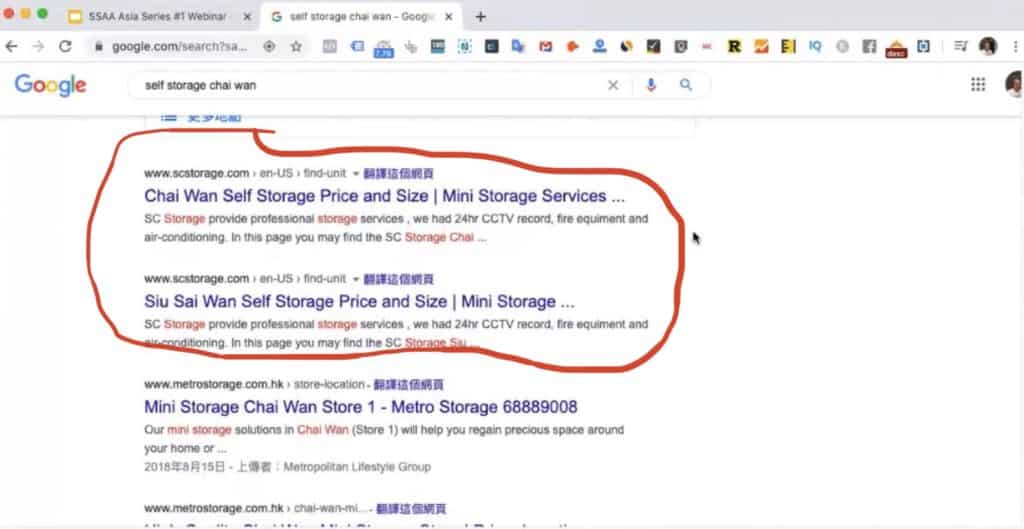Click the extension icon with blue number badge
The height and width of the screenshot is (529, 1024).
[x=383, y=48]
